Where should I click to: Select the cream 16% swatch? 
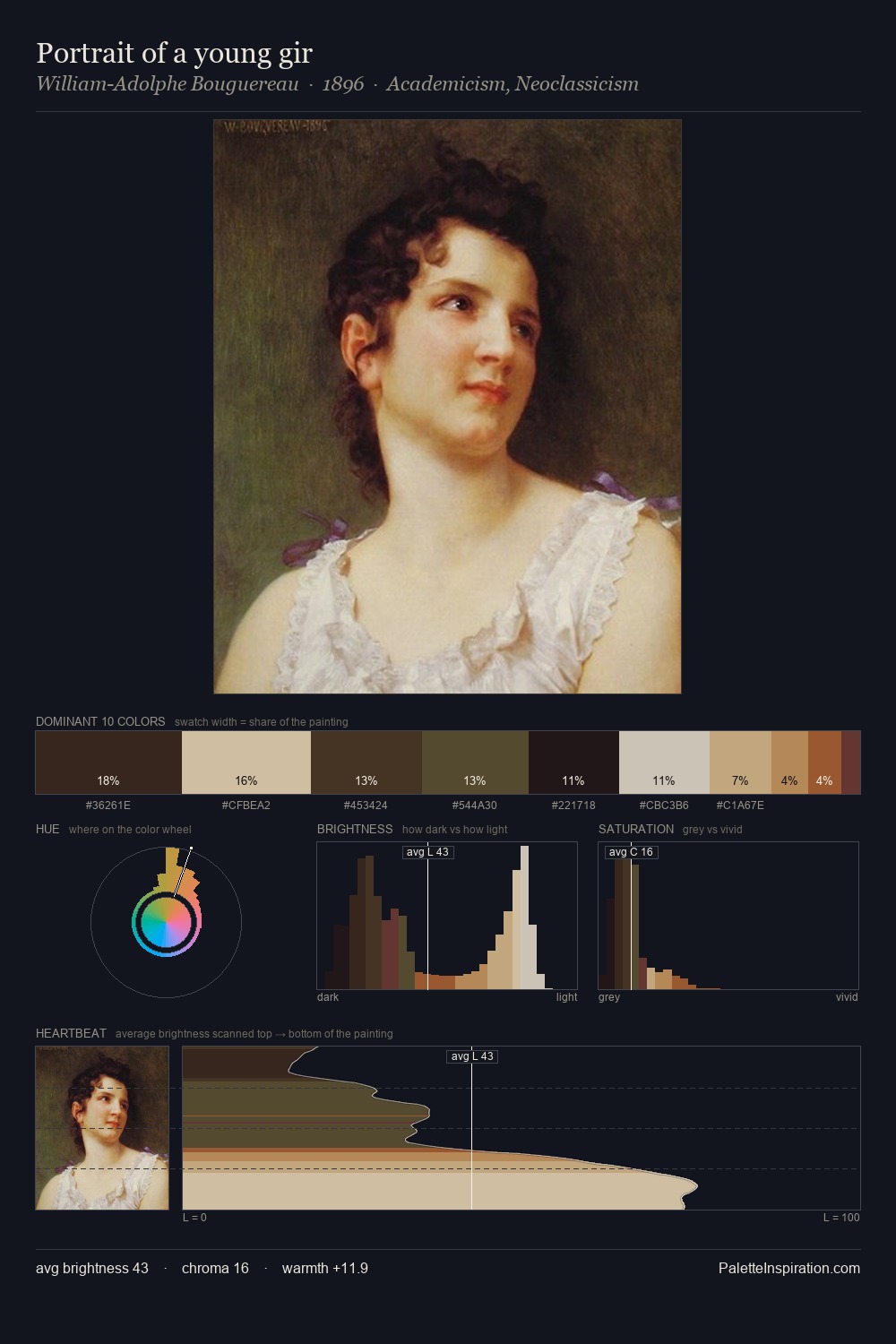point(246,762)
